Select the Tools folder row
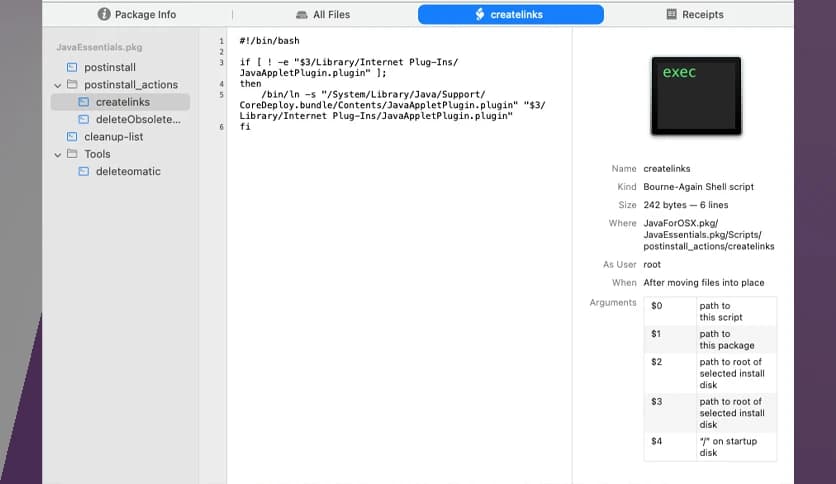 [120, 154]
